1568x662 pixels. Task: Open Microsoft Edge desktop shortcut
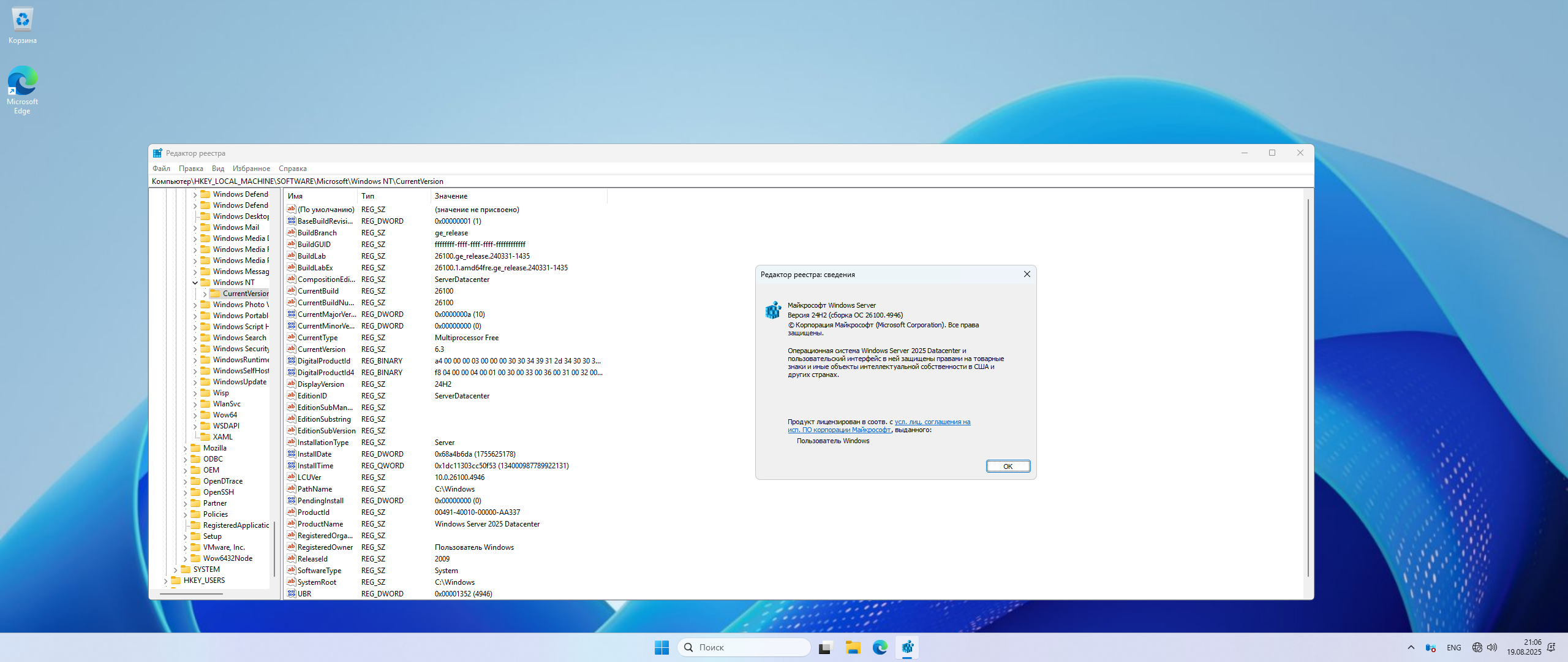pos(23,90)
